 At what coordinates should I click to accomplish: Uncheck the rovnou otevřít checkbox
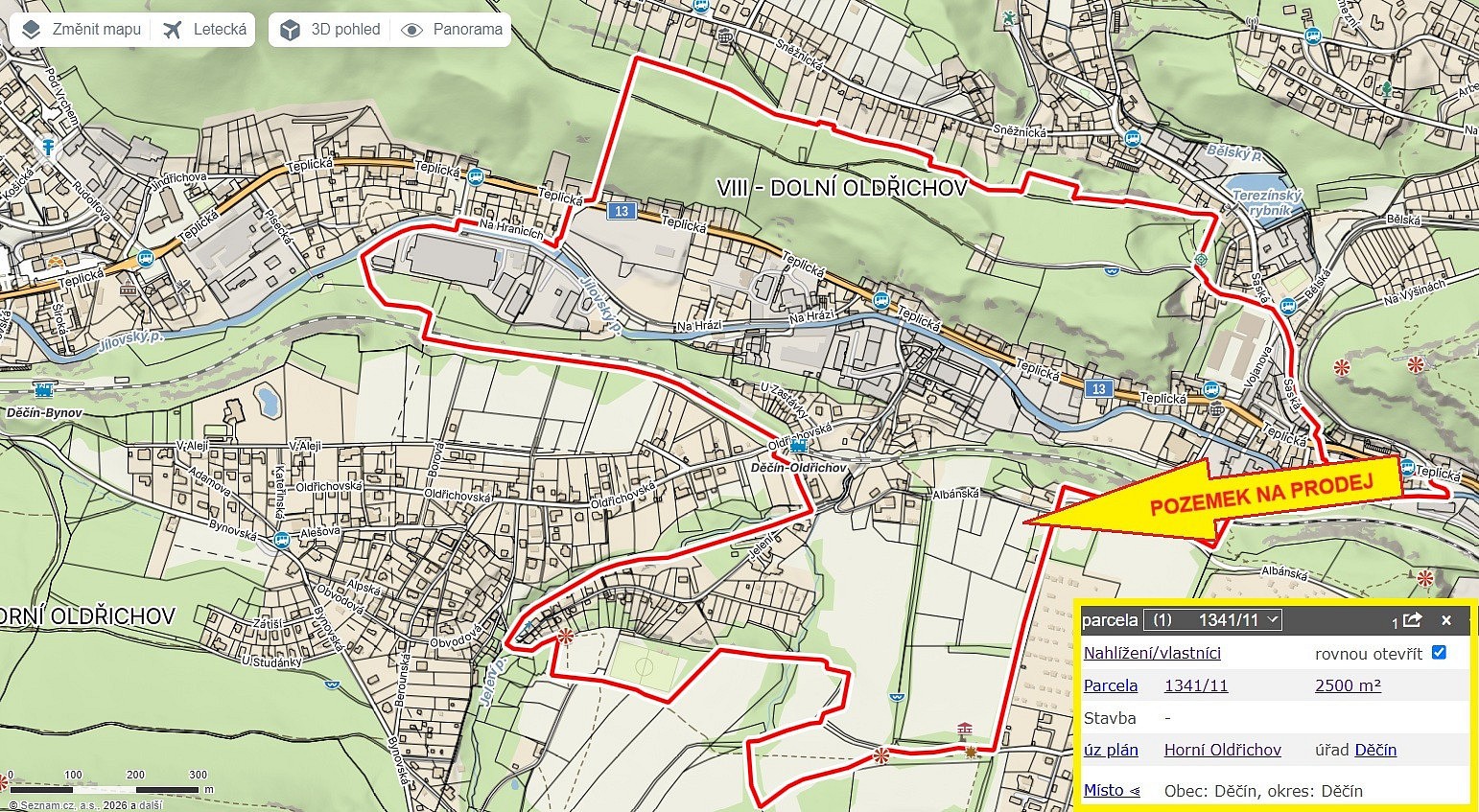point(1439,652)
